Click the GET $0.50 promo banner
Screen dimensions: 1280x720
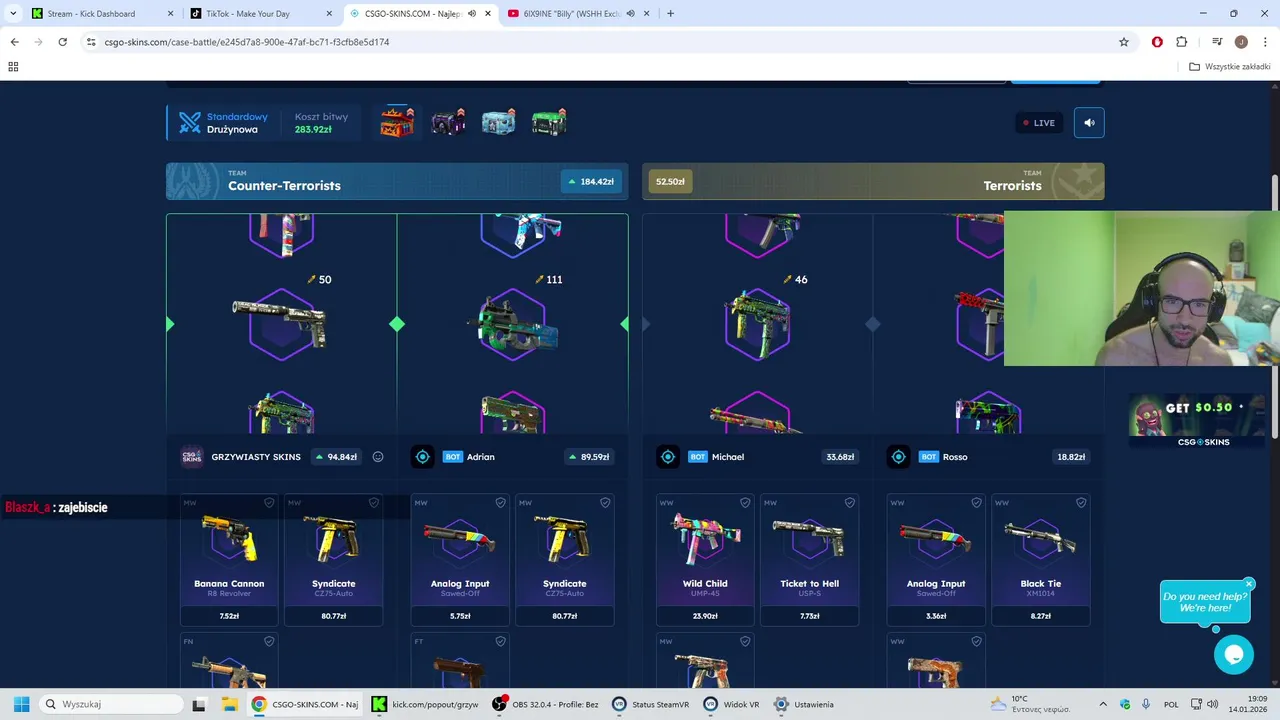coord(1196,420)
